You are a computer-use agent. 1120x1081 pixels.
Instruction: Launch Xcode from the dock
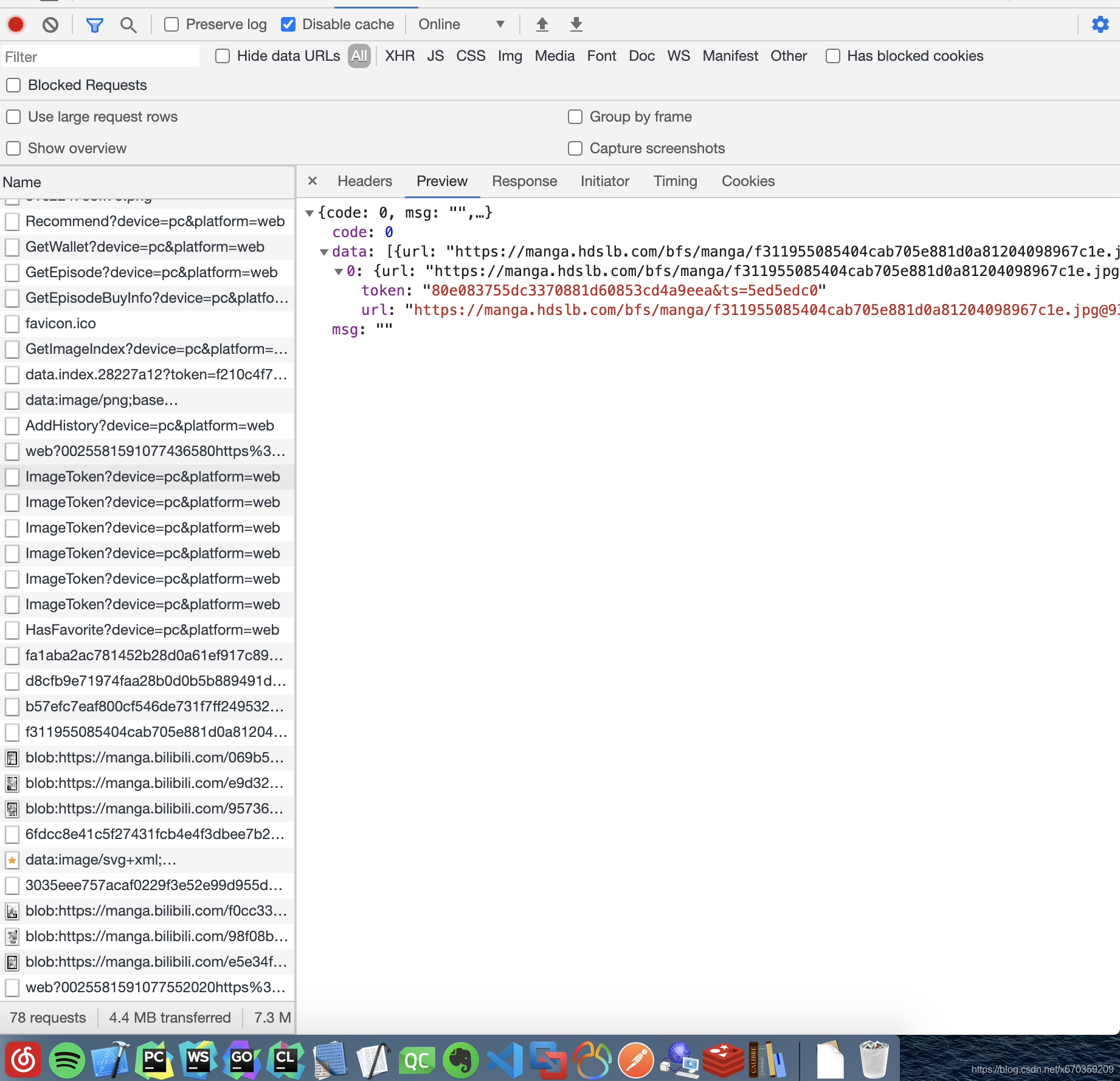point(110,1060)
